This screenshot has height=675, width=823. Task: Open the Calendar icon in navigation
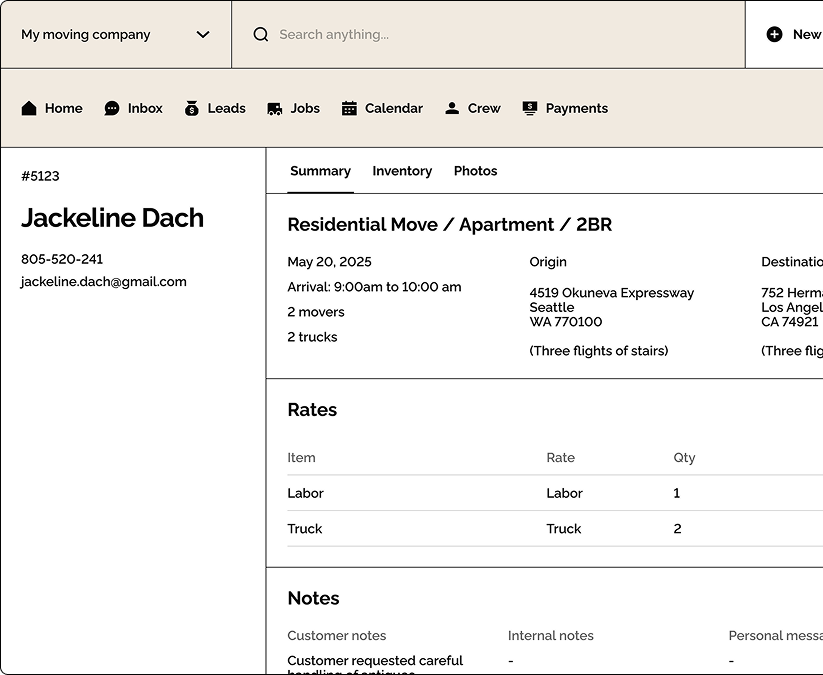(349, 108)
